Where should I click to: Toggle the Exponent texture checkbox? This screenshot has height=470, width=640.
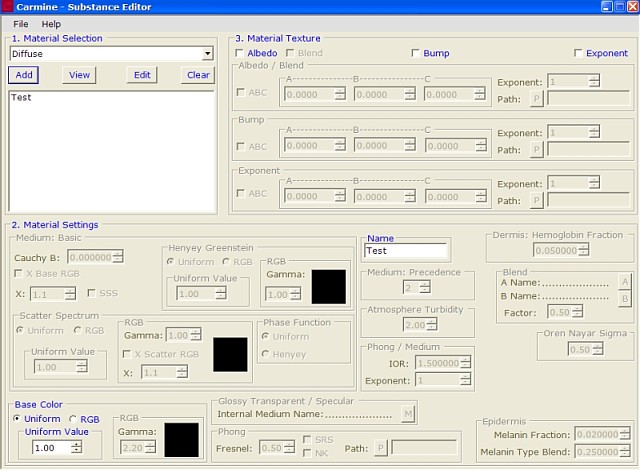tap(578, 53)
